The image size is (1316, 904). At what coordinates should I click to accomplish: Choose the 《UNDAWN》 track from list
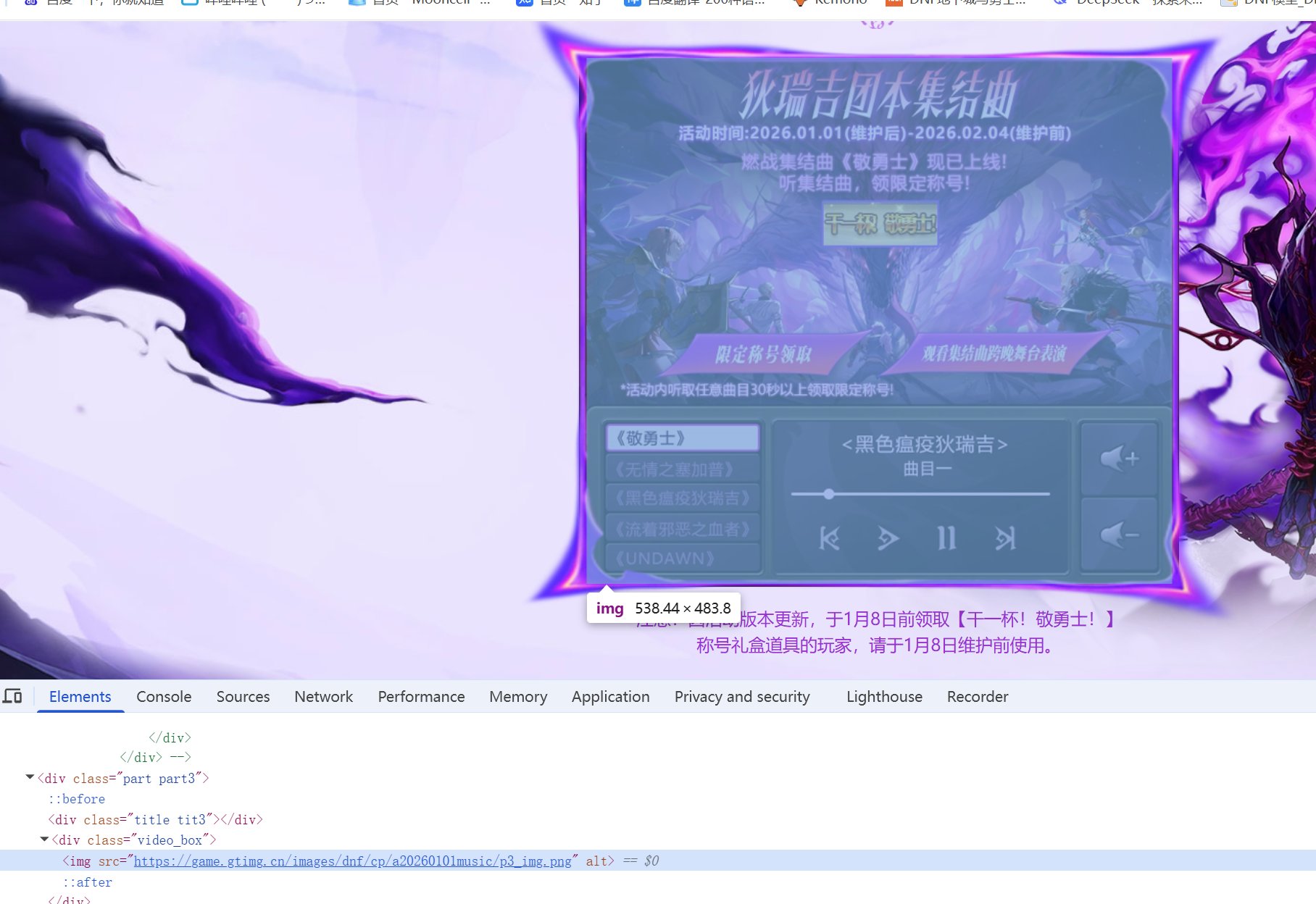682,558
